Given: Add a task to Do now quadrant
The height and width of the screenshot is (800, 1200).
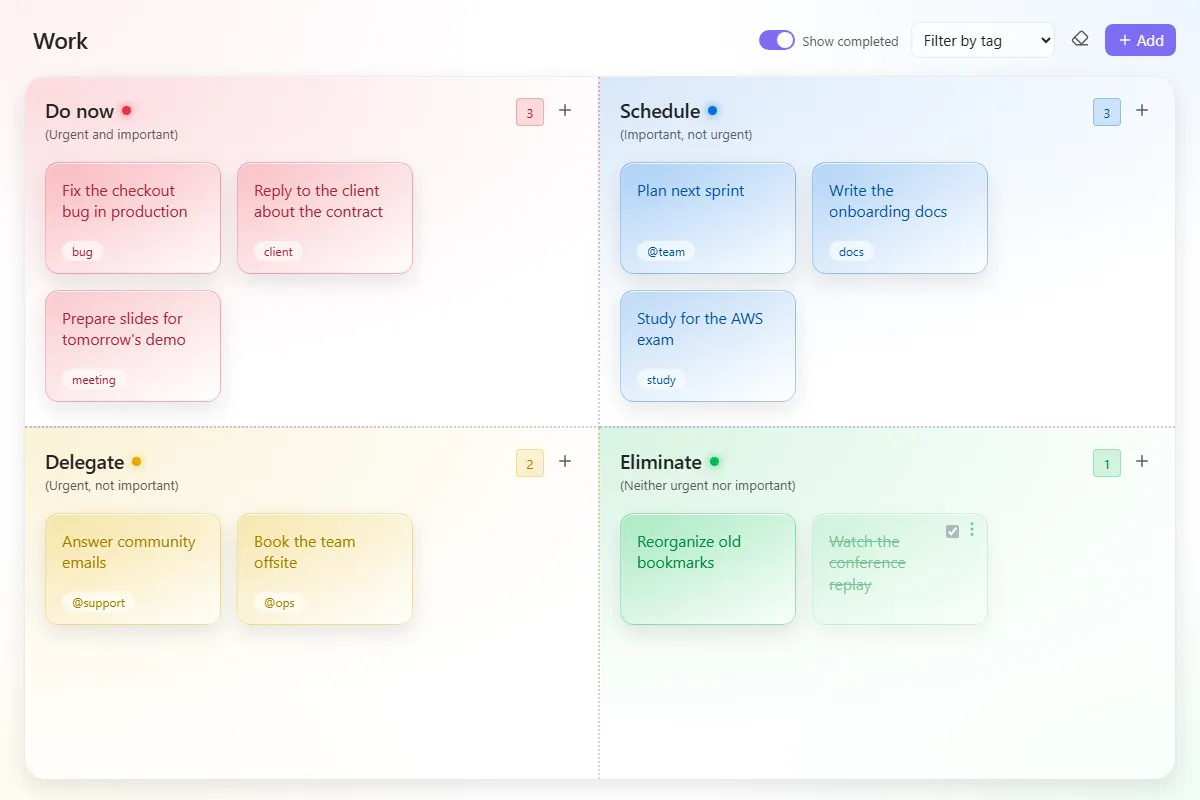Looking at the screenshot, I should click(565, 111).
